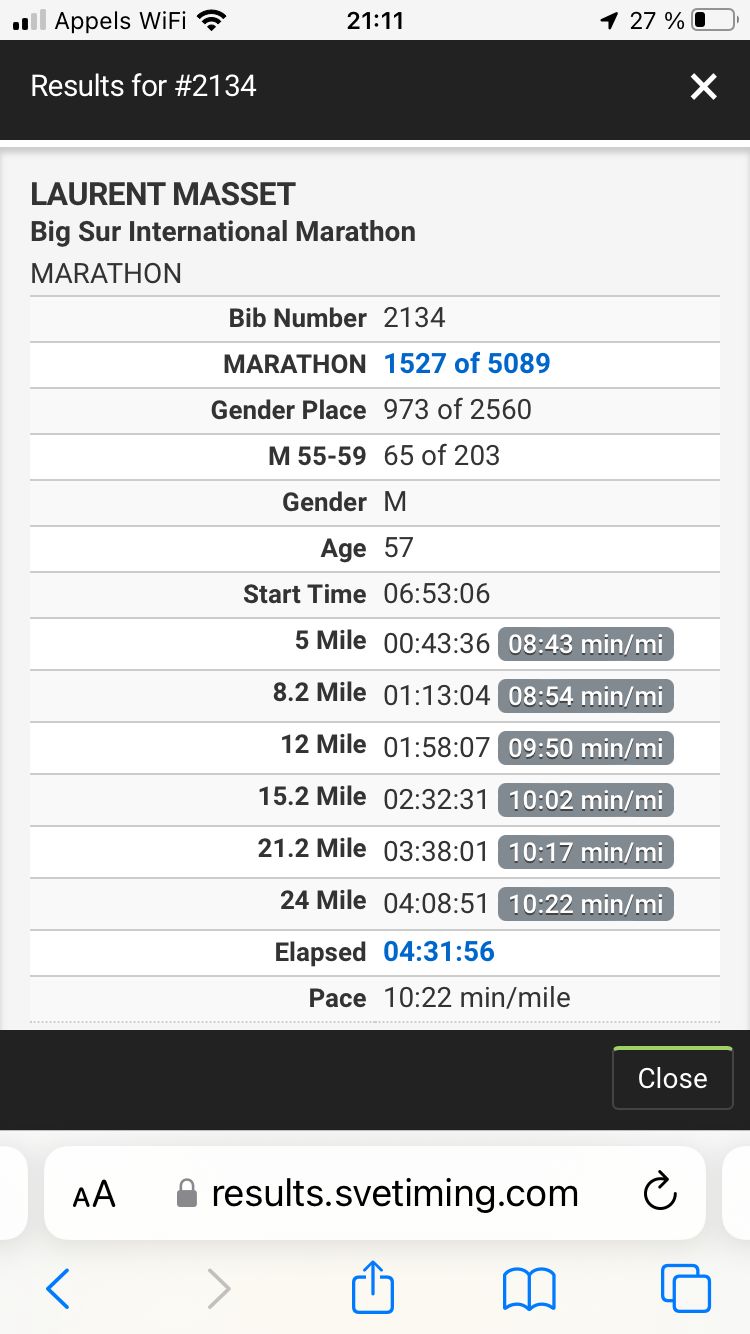Tap the Safari back arrow

(58, 1288)
